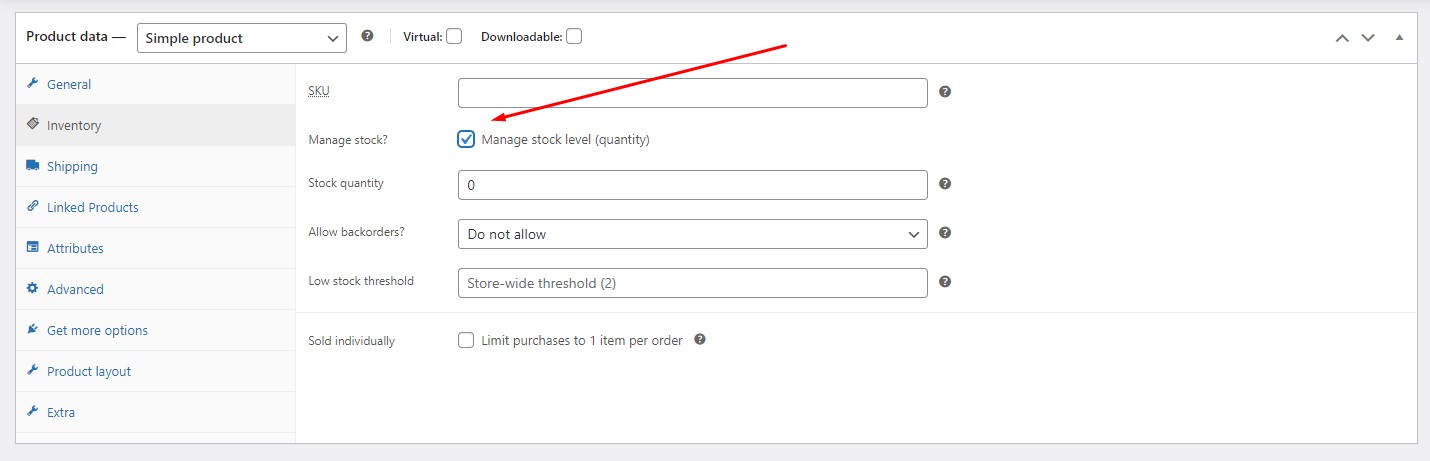Check Limit purchases to 1 item per order

pos(466,340)
